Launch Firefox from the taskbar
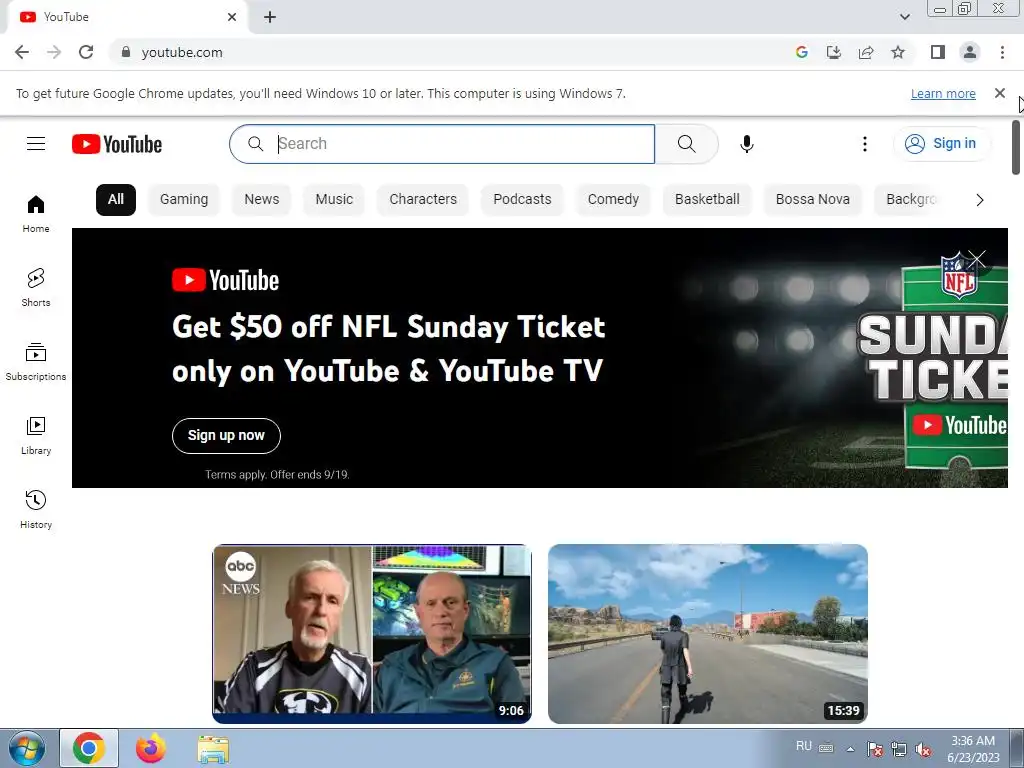 click(151, 748)
